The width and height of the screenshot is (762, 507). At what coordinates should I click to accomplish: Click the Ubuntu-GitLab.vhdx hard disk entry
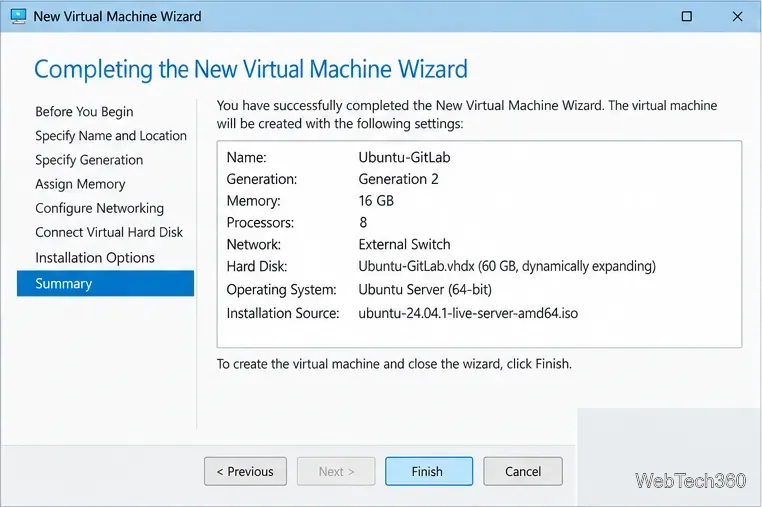(507, 266)
